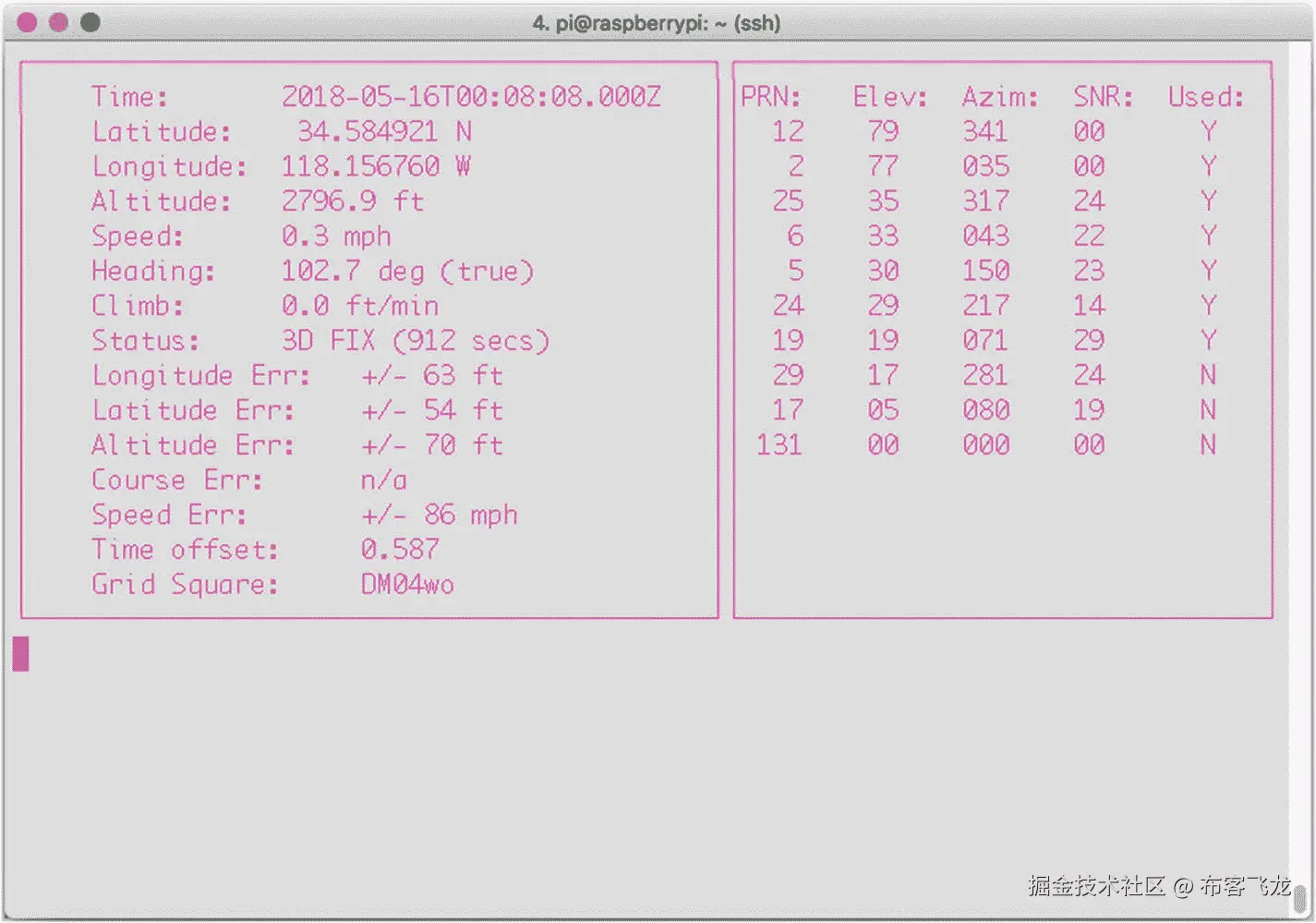
Task: Select the SNR column header
Action: (1101, 96)
